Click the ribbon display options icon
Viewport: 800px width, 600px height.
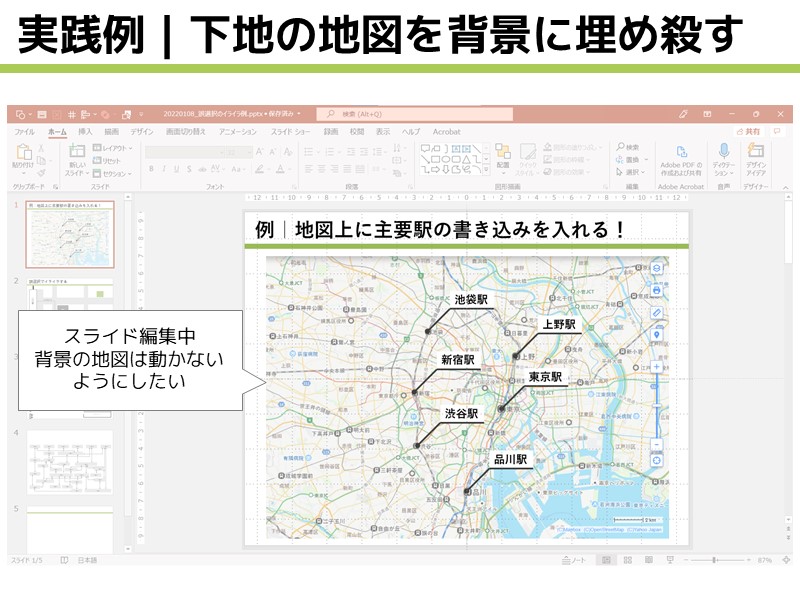(707, 114)
